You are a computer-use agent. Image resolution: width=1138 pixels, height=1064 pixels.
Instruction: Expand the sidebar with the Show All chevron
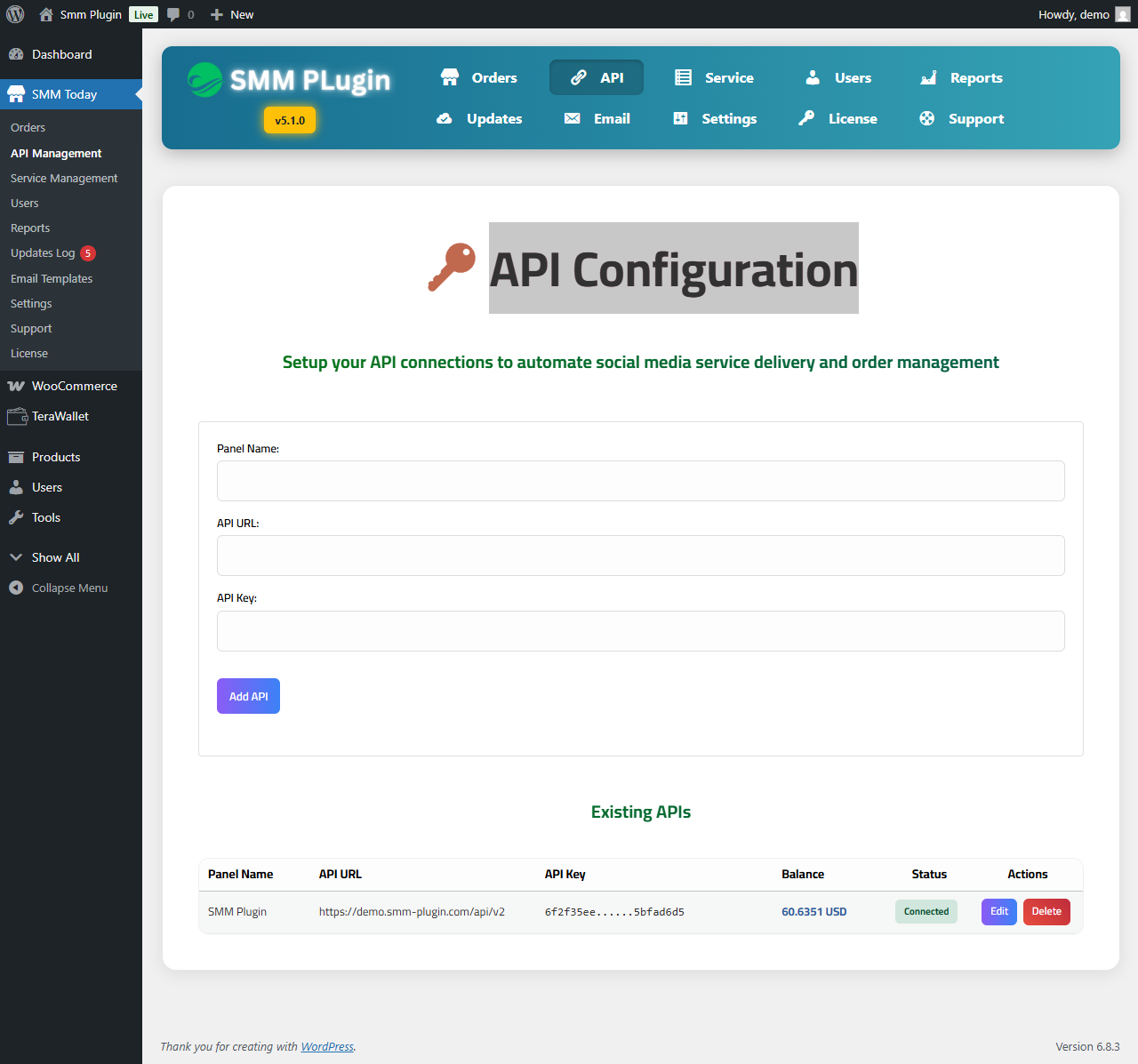click(16, 557)
